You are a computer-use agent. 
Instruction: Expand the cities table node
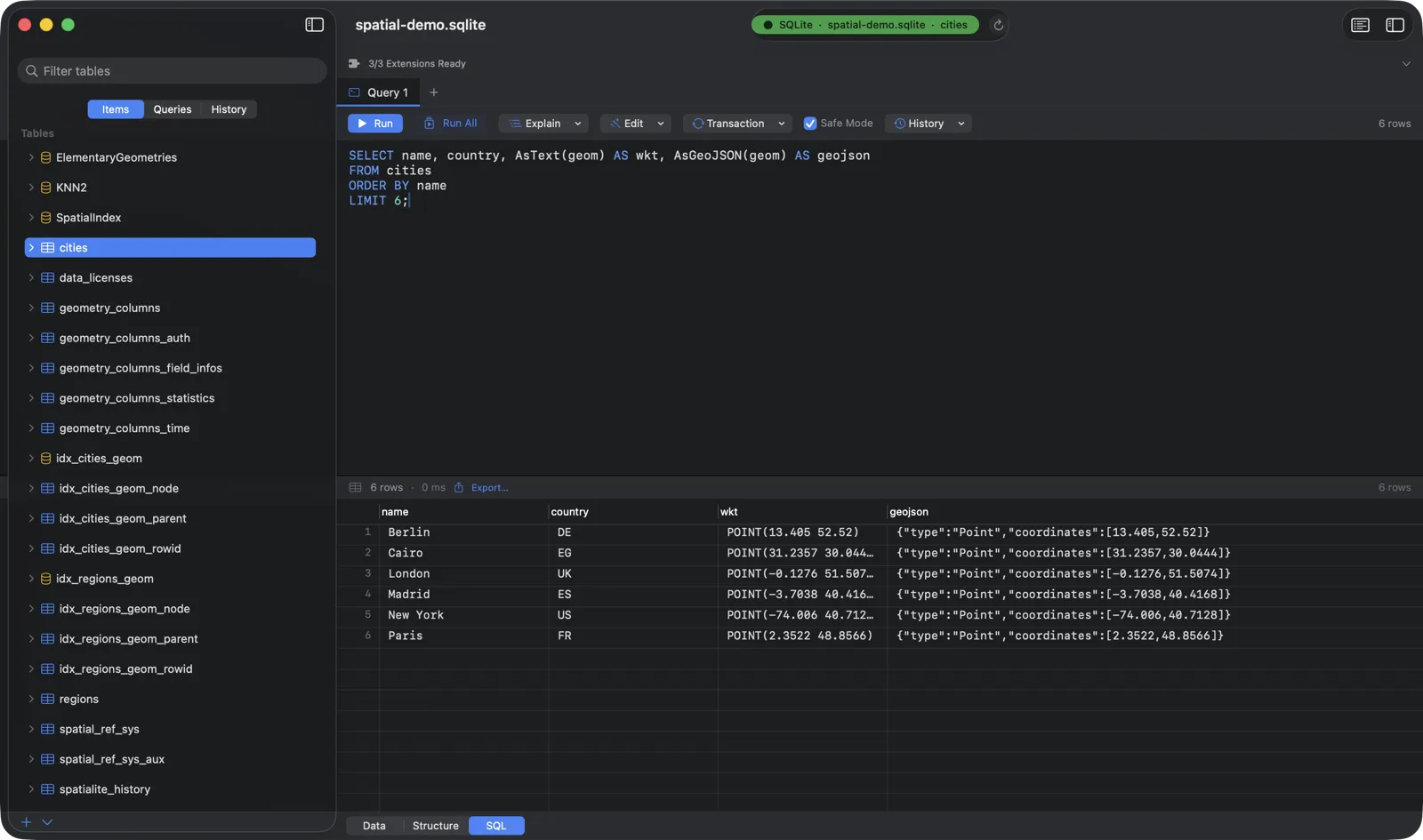point(31,248)
